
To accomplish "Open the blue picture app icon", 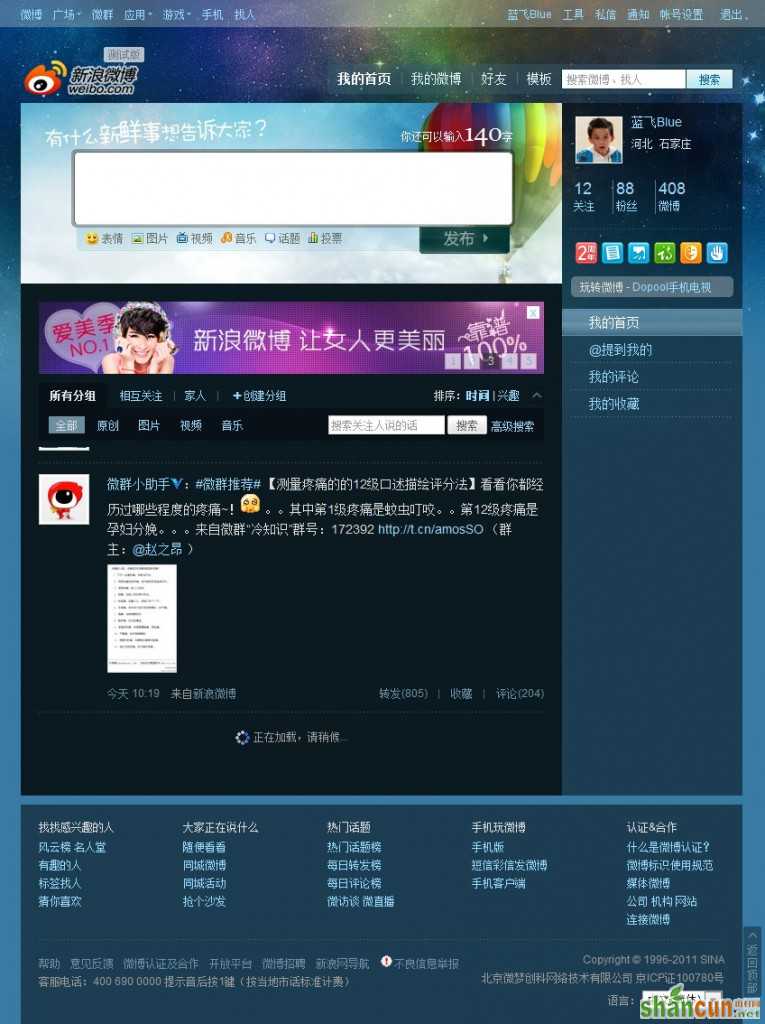I will [x=638, y=253].
